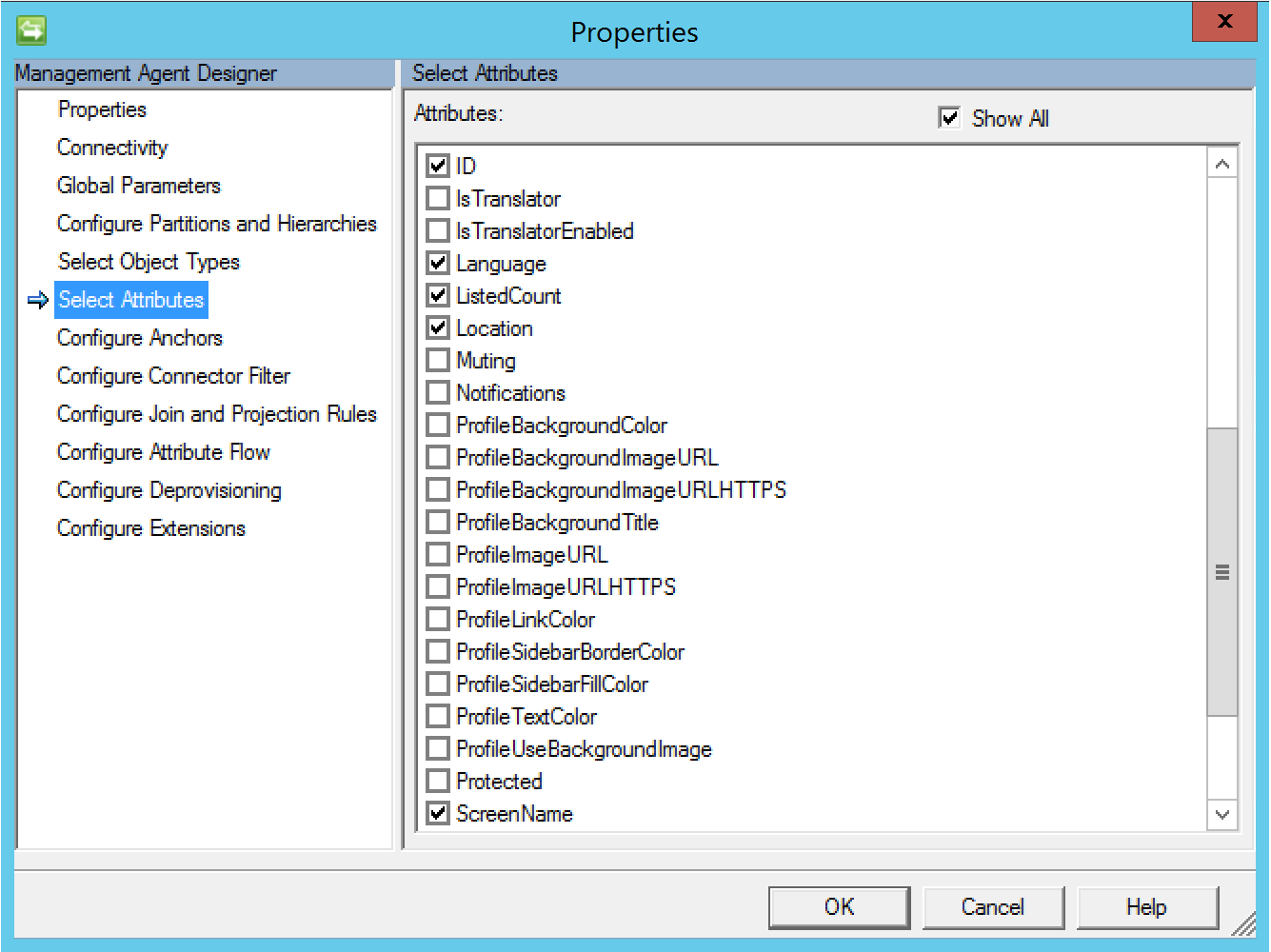The width and height of the screenshot is (1271, 952).
Task: Go to Configure Attribute Flow page
Action: pyautogui.click(x=164, y=452)
